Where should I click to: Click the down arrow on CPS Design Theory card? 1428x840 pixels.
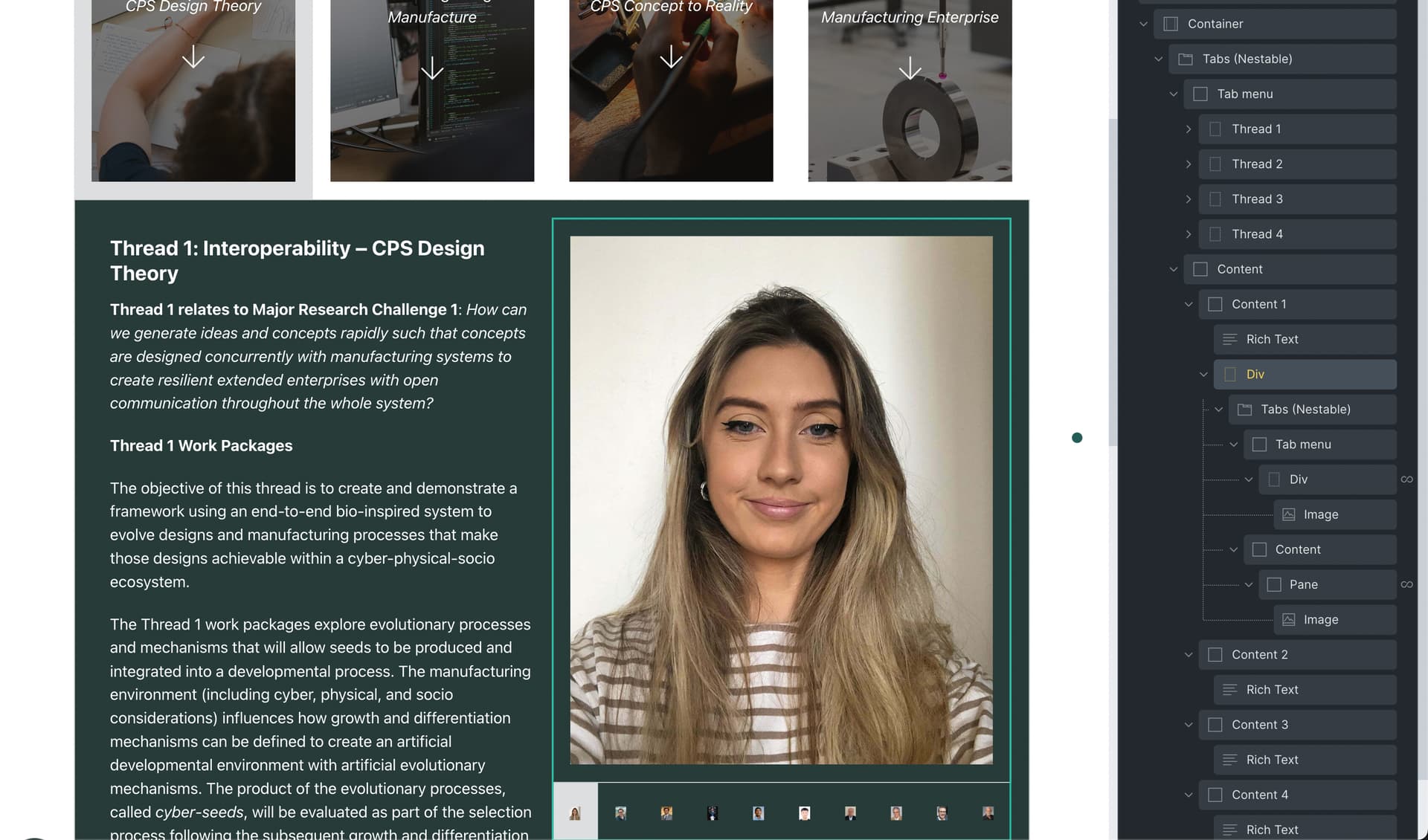tap(193, 56)
